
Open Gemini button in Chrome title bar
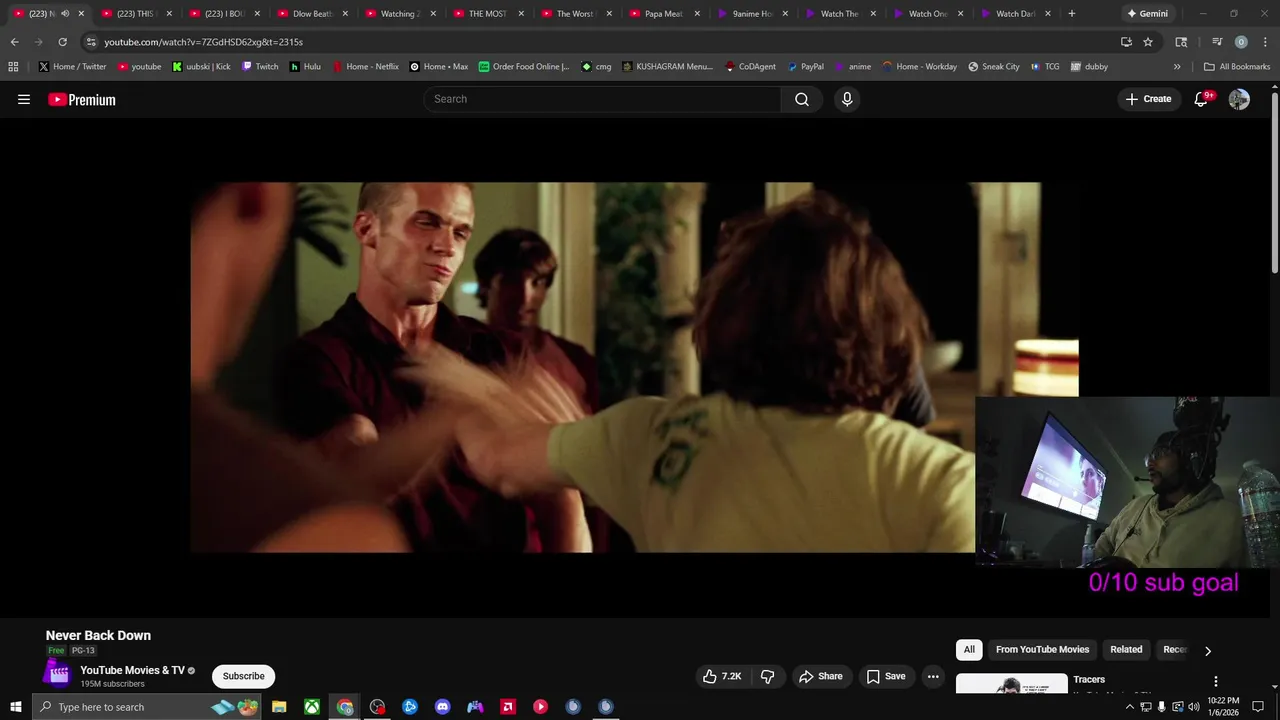tap(1147, 14)
